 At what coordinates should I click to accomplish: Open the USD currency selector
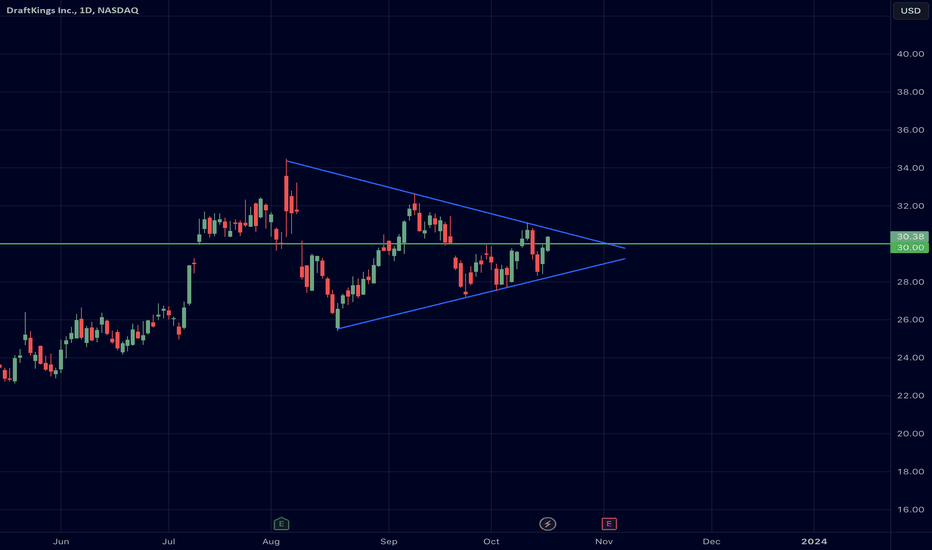(910, 11)
